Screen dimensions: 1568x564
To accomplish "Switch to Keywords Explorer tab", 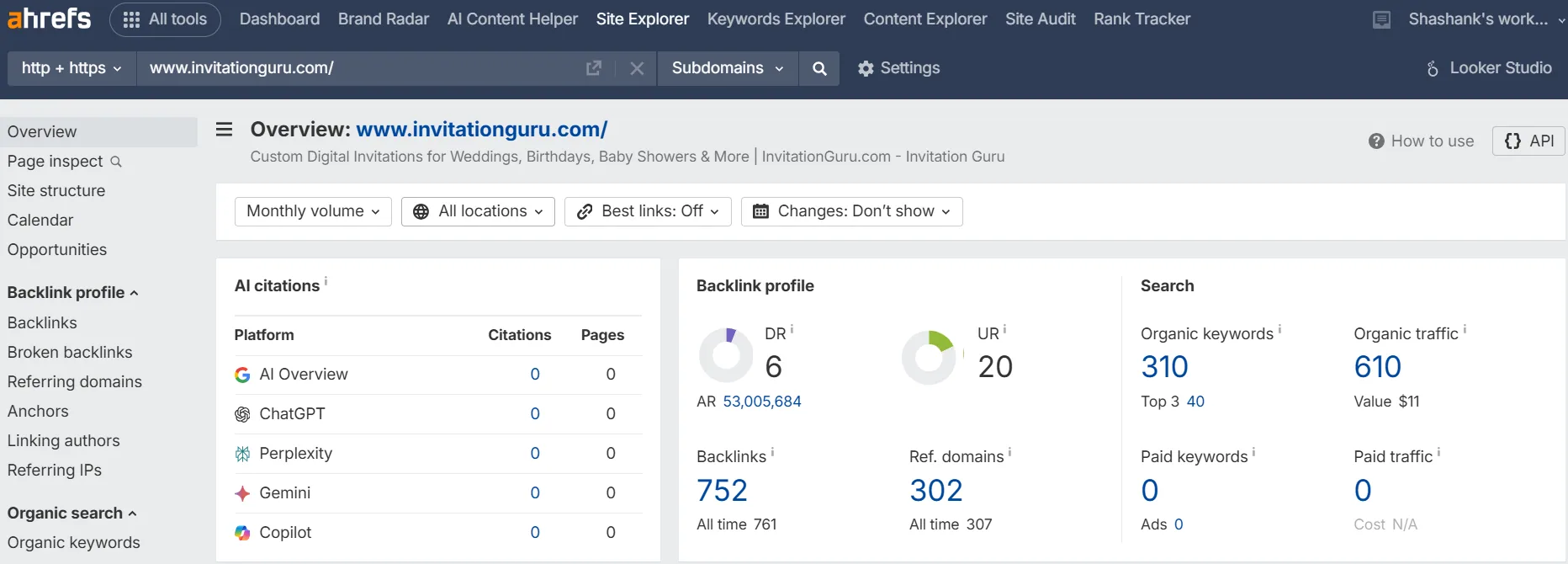I will click(x=776, y=19).
